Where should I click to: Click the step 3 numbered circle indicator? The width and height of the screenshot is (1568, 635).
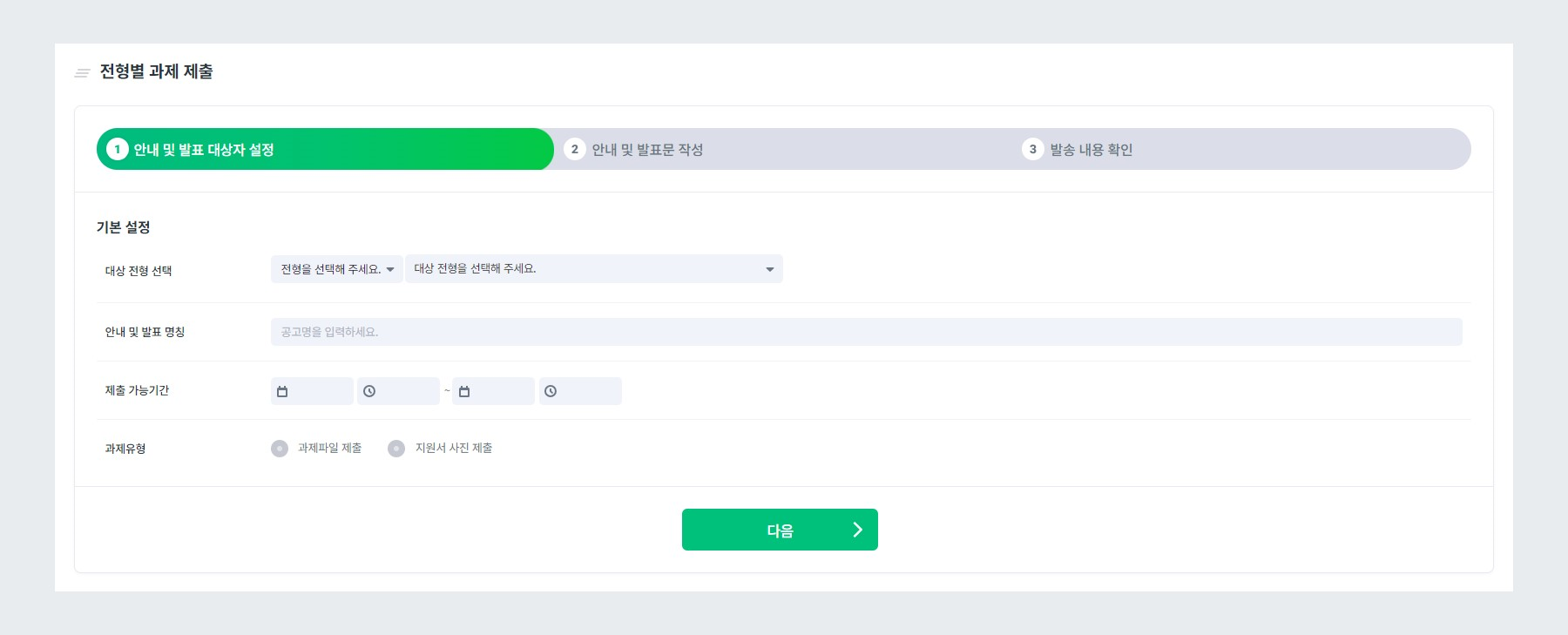(x=1032, y=148)
